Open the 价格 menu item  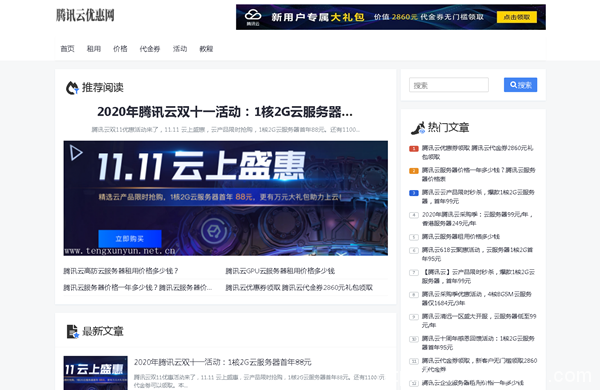(x=120, y=49)
